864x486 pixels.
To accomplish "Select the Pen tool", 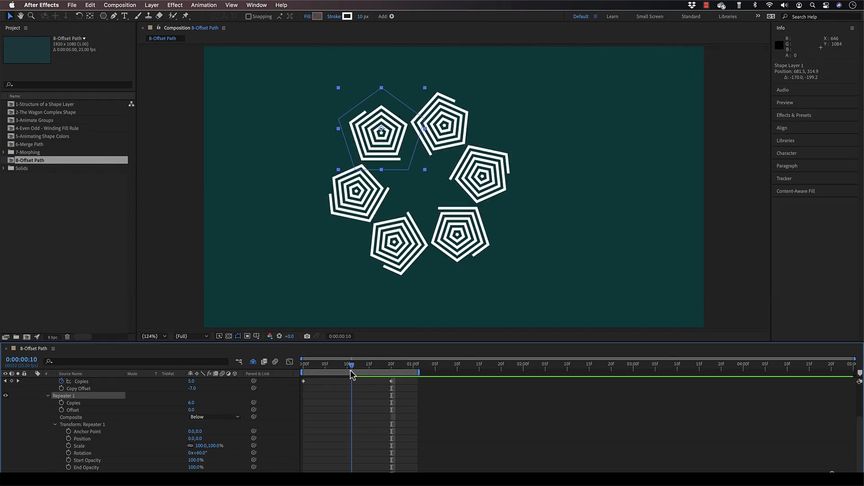I will (x=113, y=16).
